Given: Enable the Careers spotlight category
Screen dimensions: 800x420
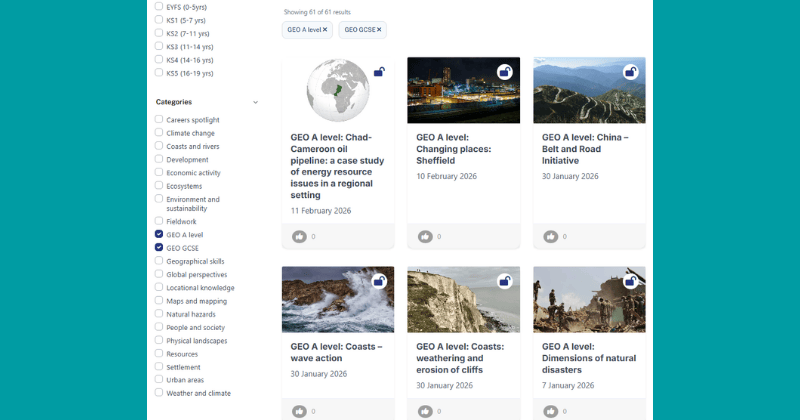Looking at the screenshot, I should [x=159, y=119].
